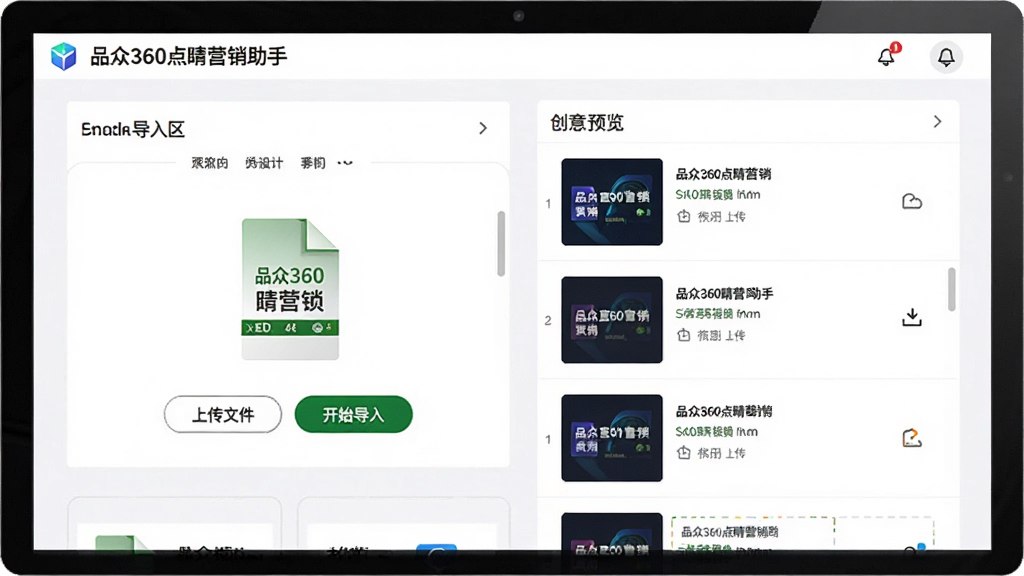Click the download icon on item 2
Screen dimensions: 1024x576
click(x=912, y=317)
